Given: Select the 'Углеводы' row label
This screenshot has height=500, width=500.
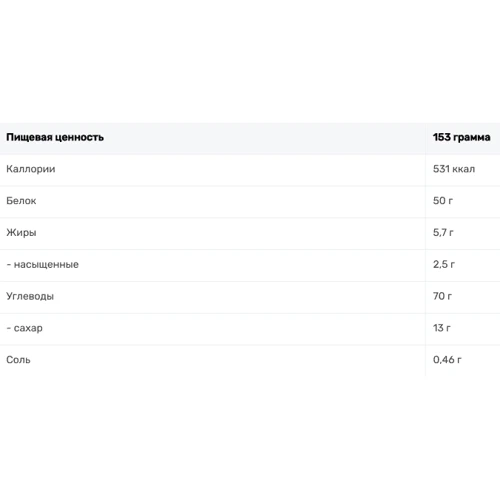Looking at the screenshot, I should (30, 296).
